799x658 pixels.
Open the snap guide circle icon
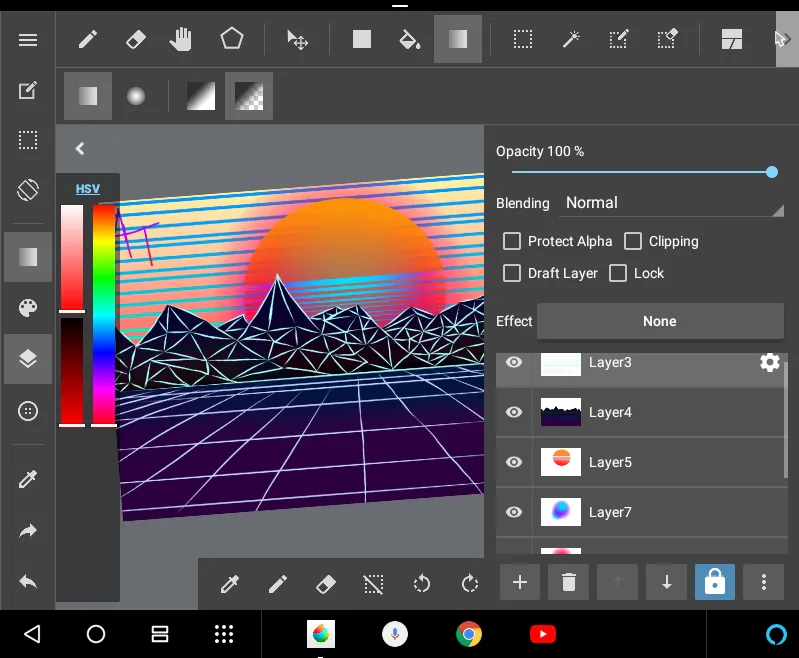point(28,411)
